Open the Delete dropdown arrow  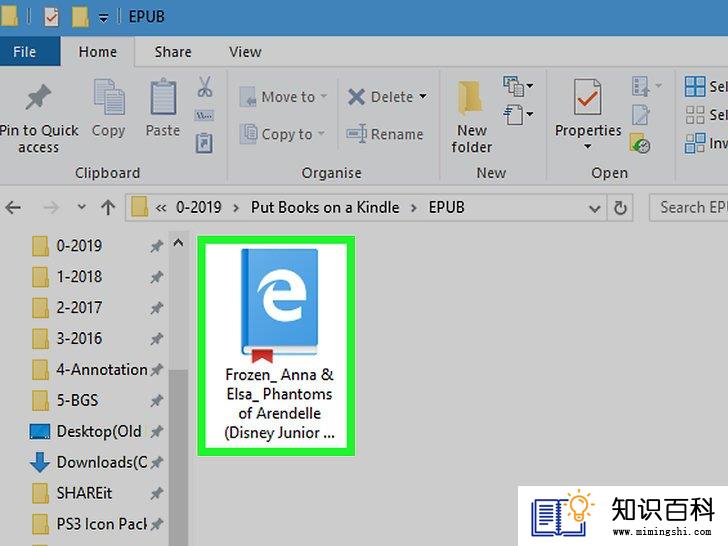click(x=423, y=96)
